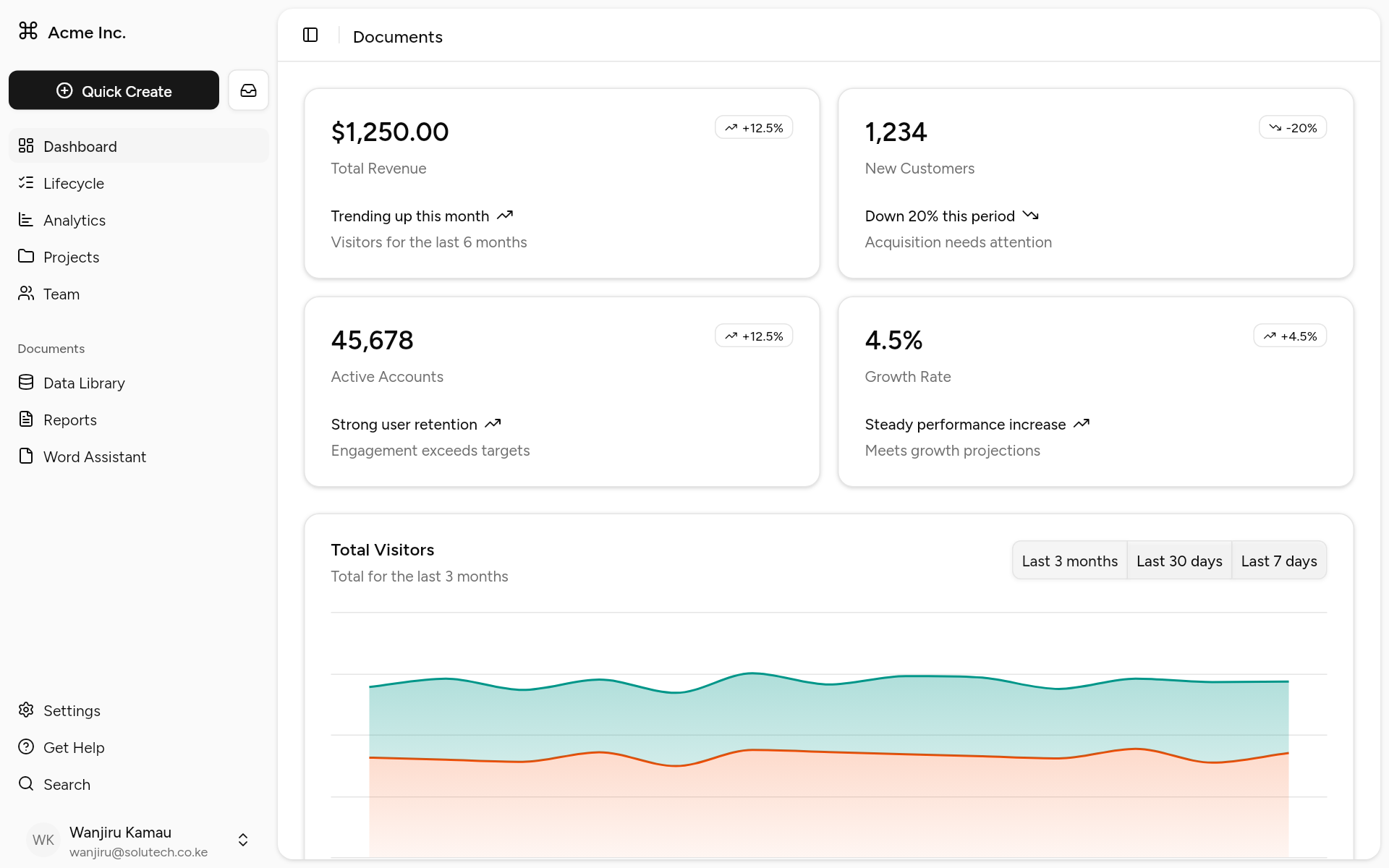Click 'Total for the last 3 months' subtitle

click(x=420, y=576)
